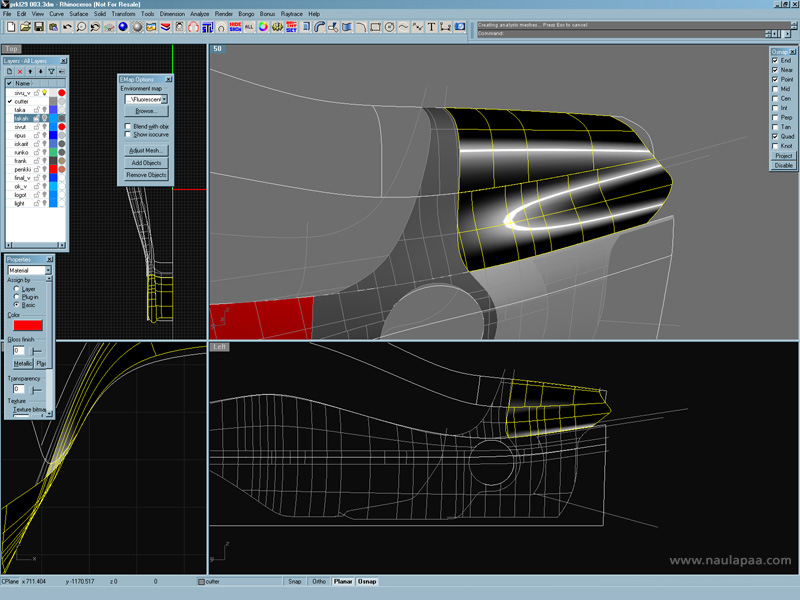800x600 pixels.
Task: Toggle Ortho in the status bar
Action: 319,581
